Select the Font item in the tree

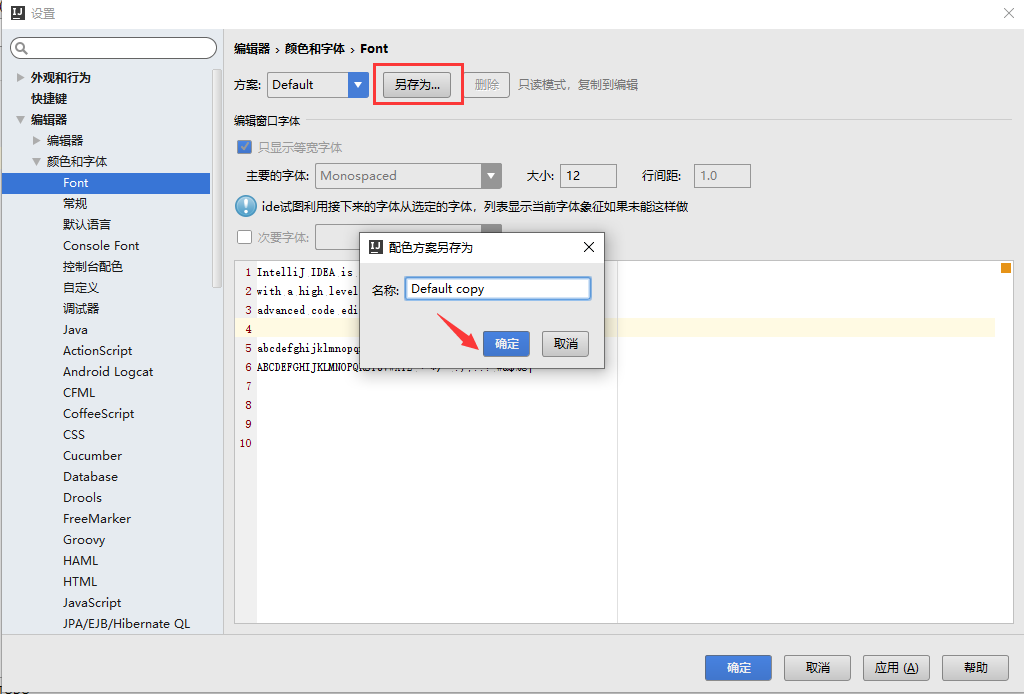pyautogui.click(x=106, y=183)
